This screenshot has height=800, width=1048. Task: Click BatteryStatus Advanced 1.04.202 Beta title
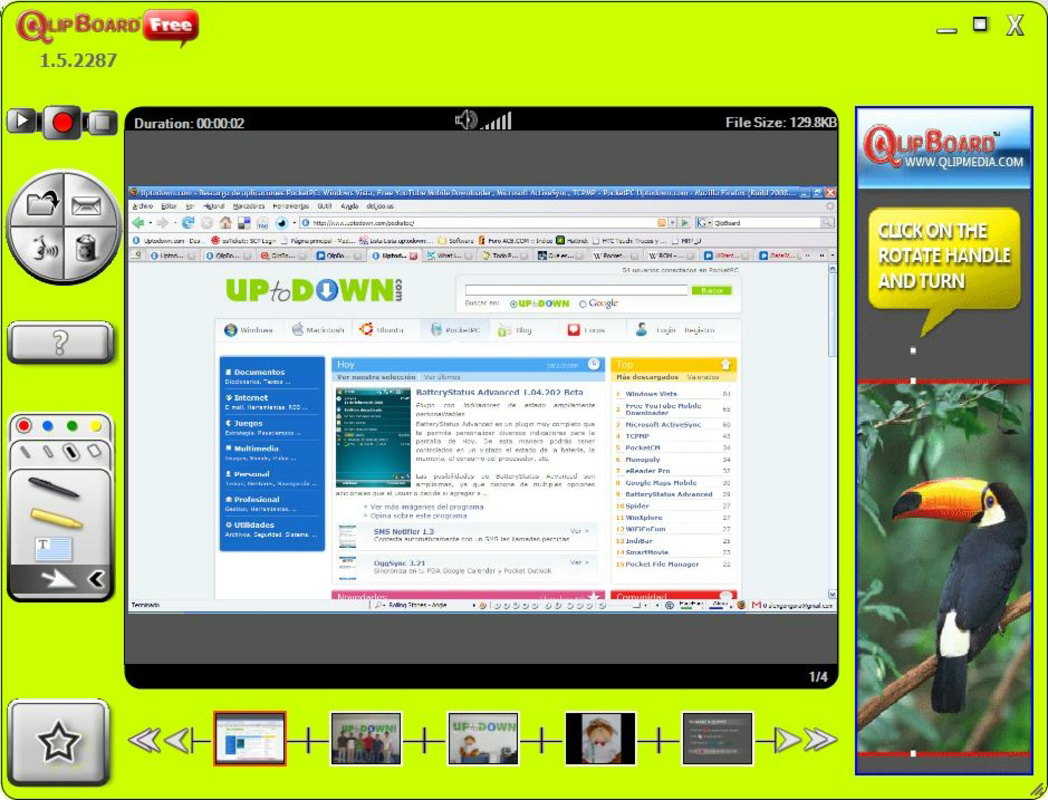coord(499,392)
